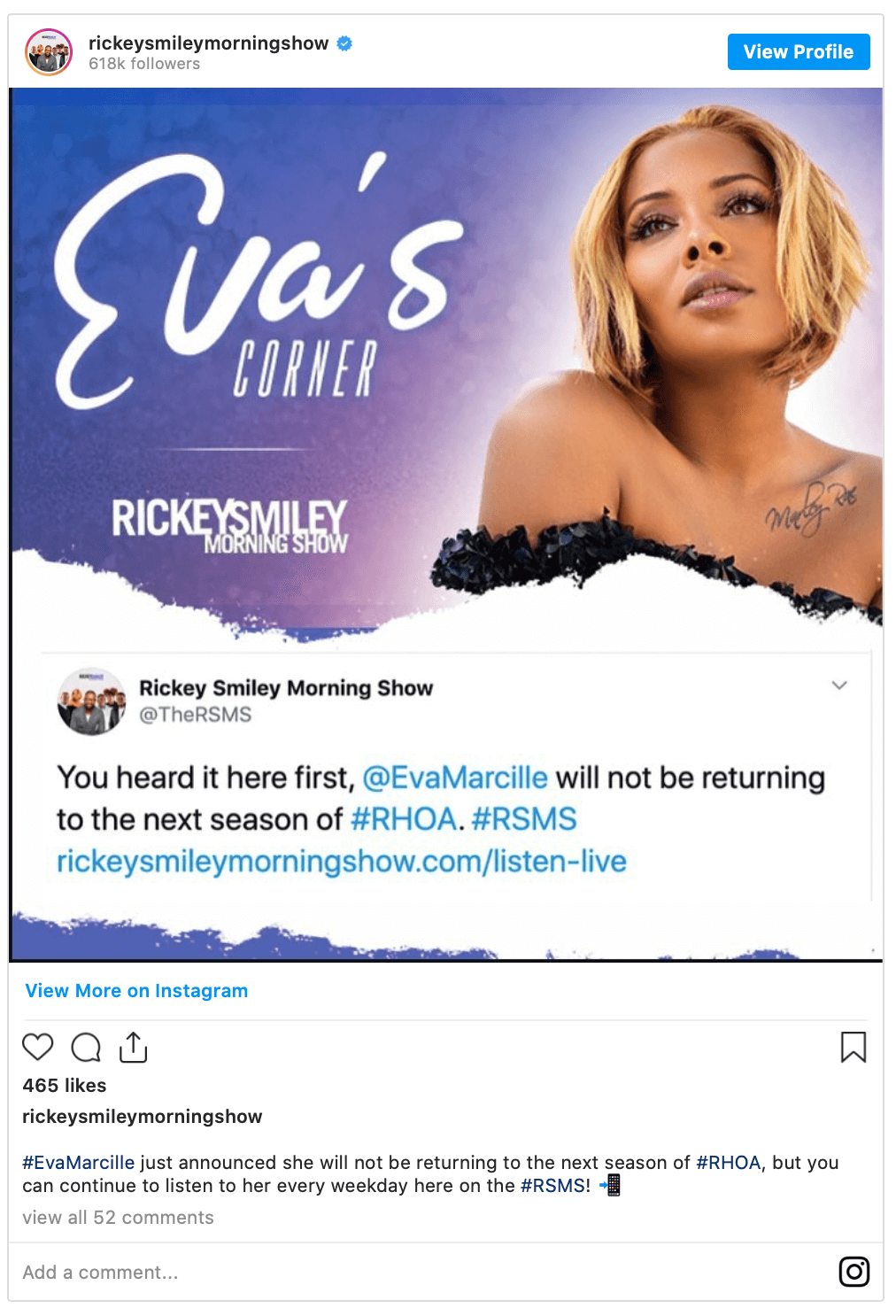Click the rickeysmileymorningshow profile avatar
The height and width of the screenshot is (1316, 896).
(49, 51)
